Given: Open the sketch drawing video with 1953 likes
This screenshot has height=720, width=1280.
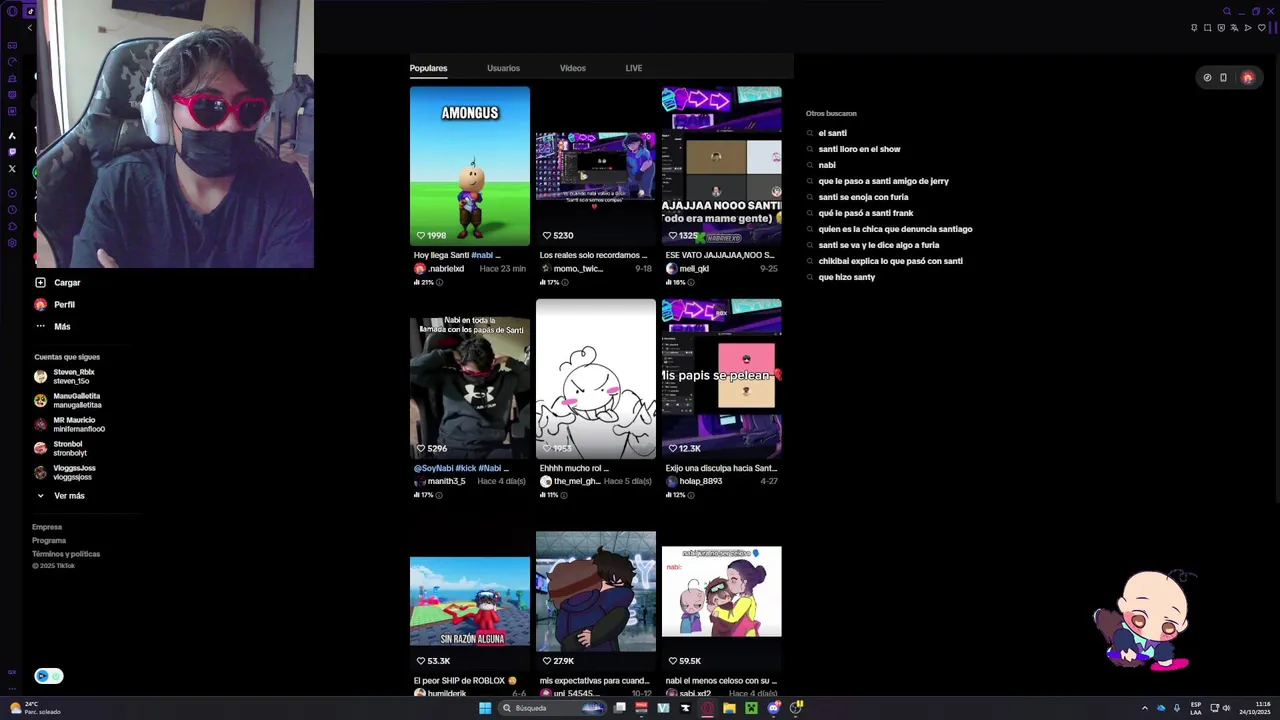Looking at the screenshot, I should 596,379.
